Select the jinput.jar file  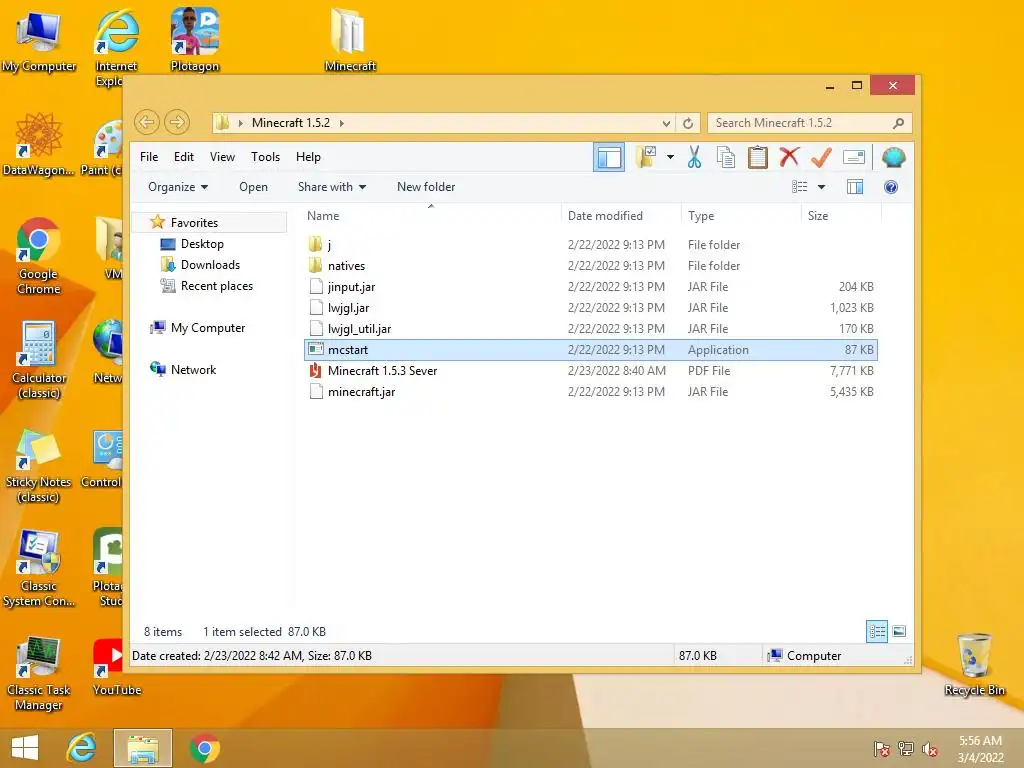click(590, 287)
